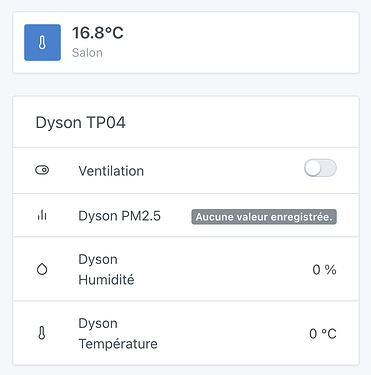Image resolution: width=371 pixels, height=375 pixels.
Task: Toggle the Ventilation switch on
Action: 320,168
